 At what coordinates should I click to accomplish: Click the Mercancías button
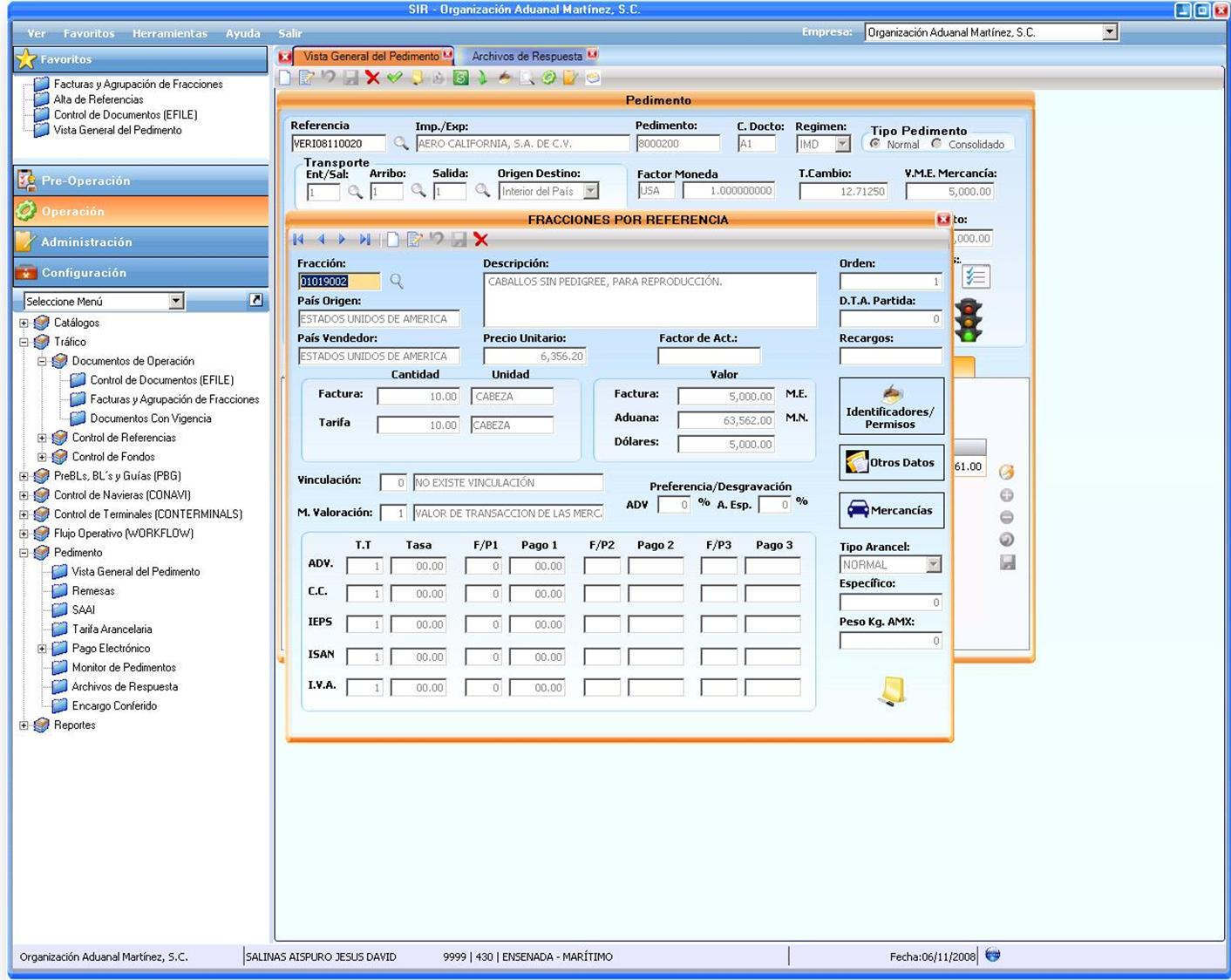[891, 510]
